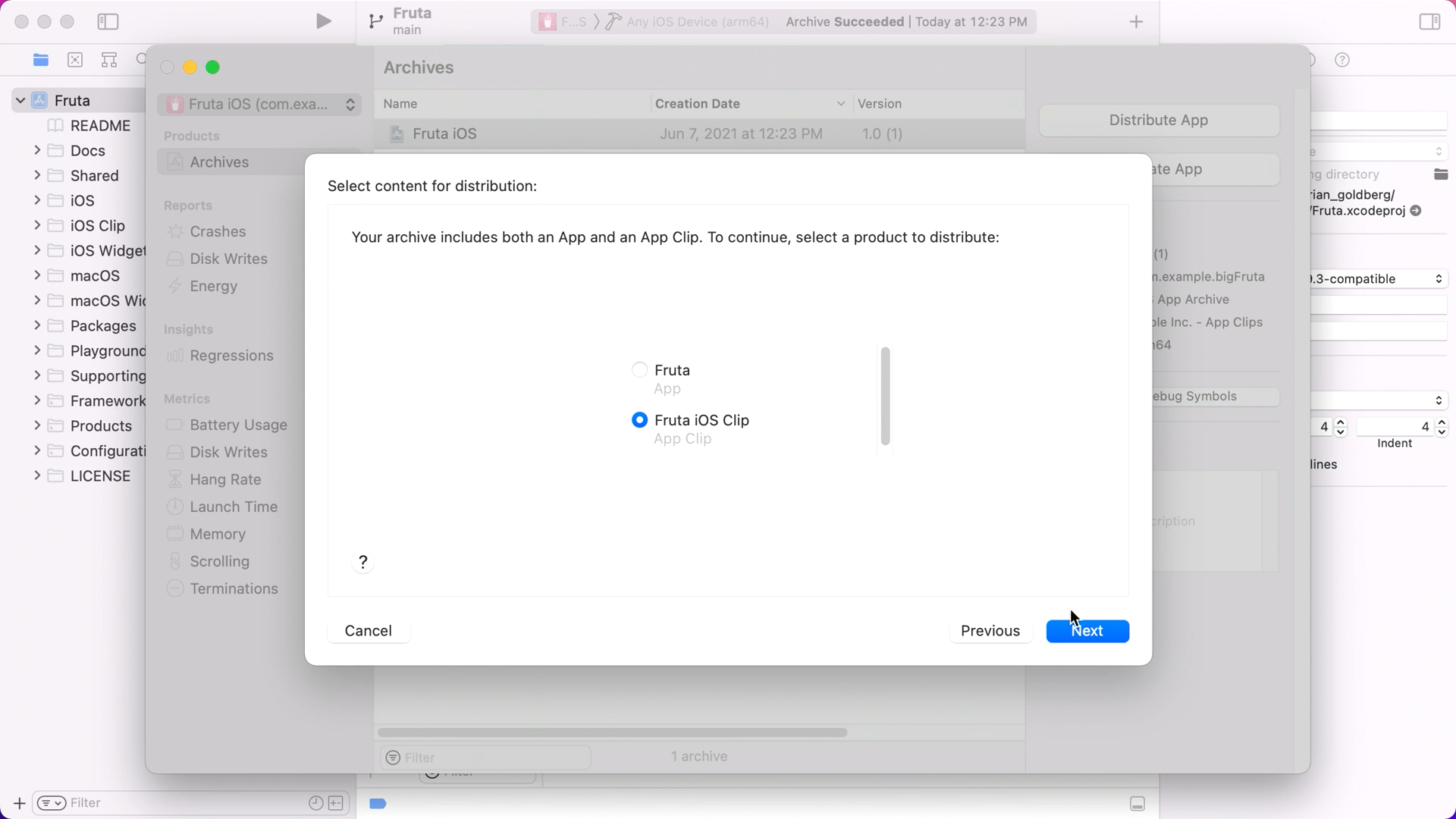This screenshot has height=819, width=1456.
Task: Click the Previous button in the dialog
Action: click(x=990, y=631)
